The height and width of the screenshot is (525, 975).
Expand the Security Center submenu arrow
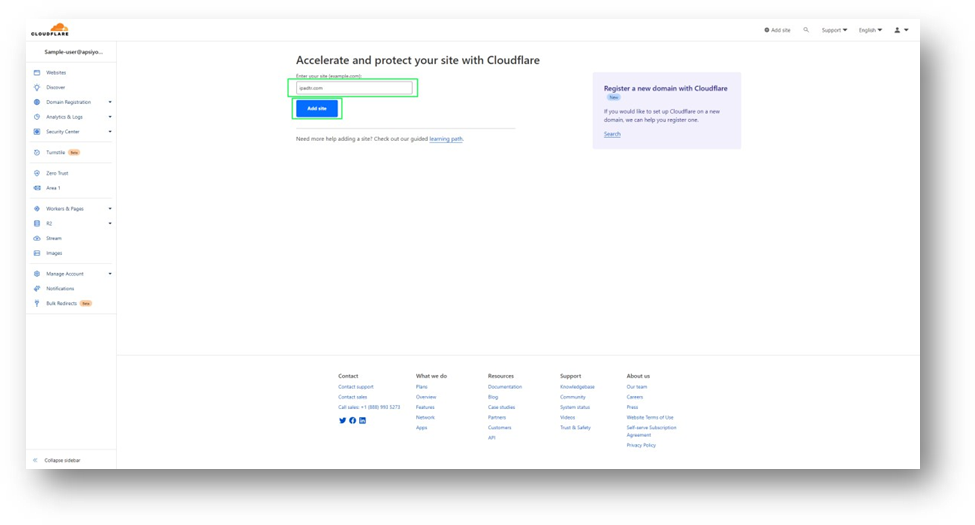110,132
